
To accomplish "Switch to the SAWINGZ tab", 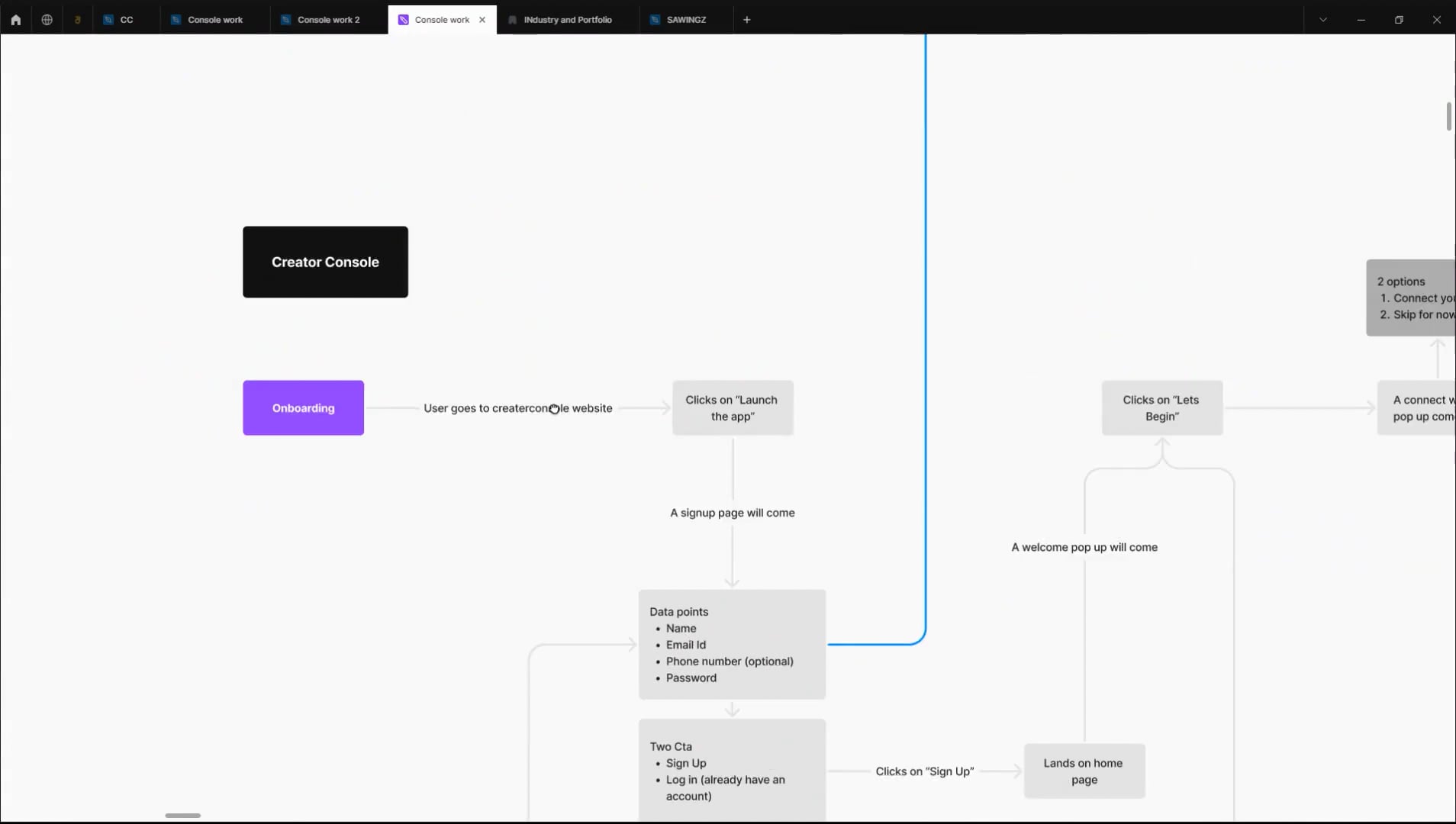I will [685, 19].
